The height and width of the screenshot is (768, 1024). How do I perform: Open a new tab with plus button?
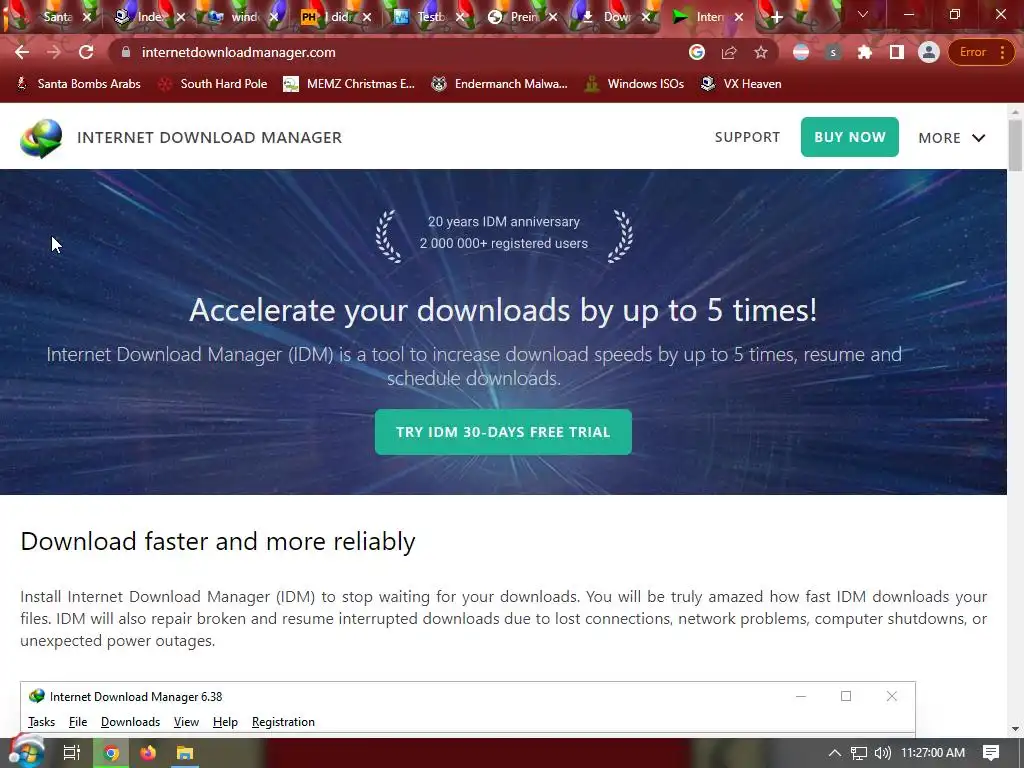click(776, 17)
